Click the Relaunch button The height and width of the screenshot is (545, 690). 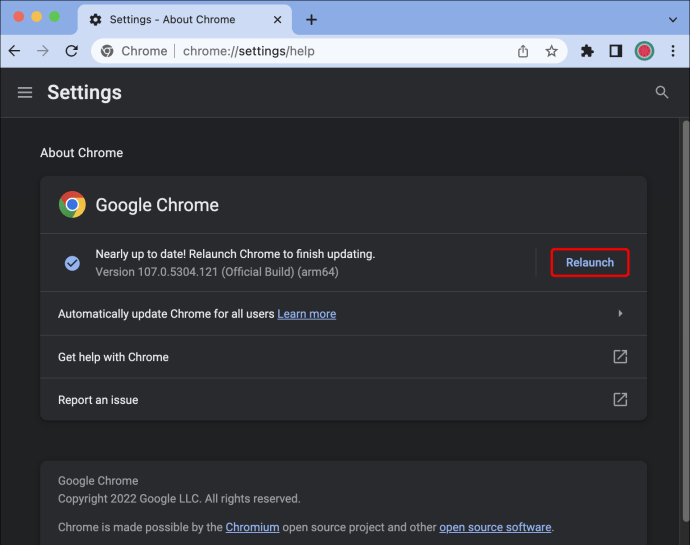point(590,263)
